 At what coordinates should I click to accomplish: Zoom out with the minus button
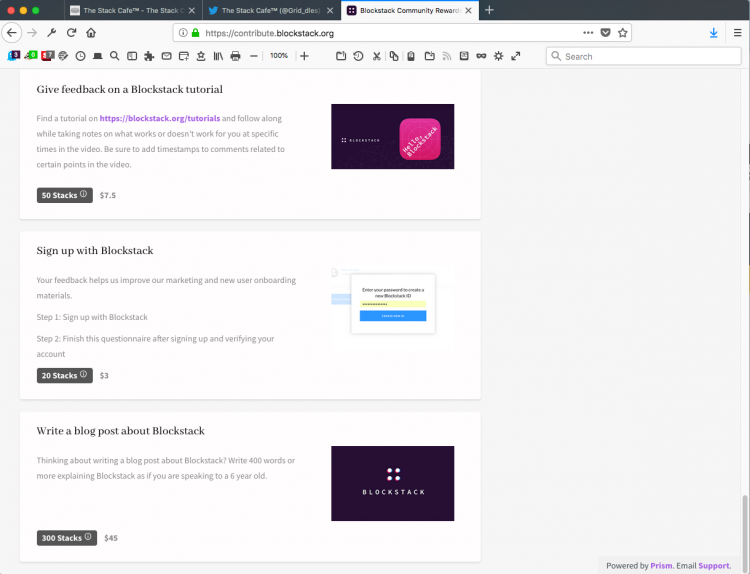click(254, 56)
